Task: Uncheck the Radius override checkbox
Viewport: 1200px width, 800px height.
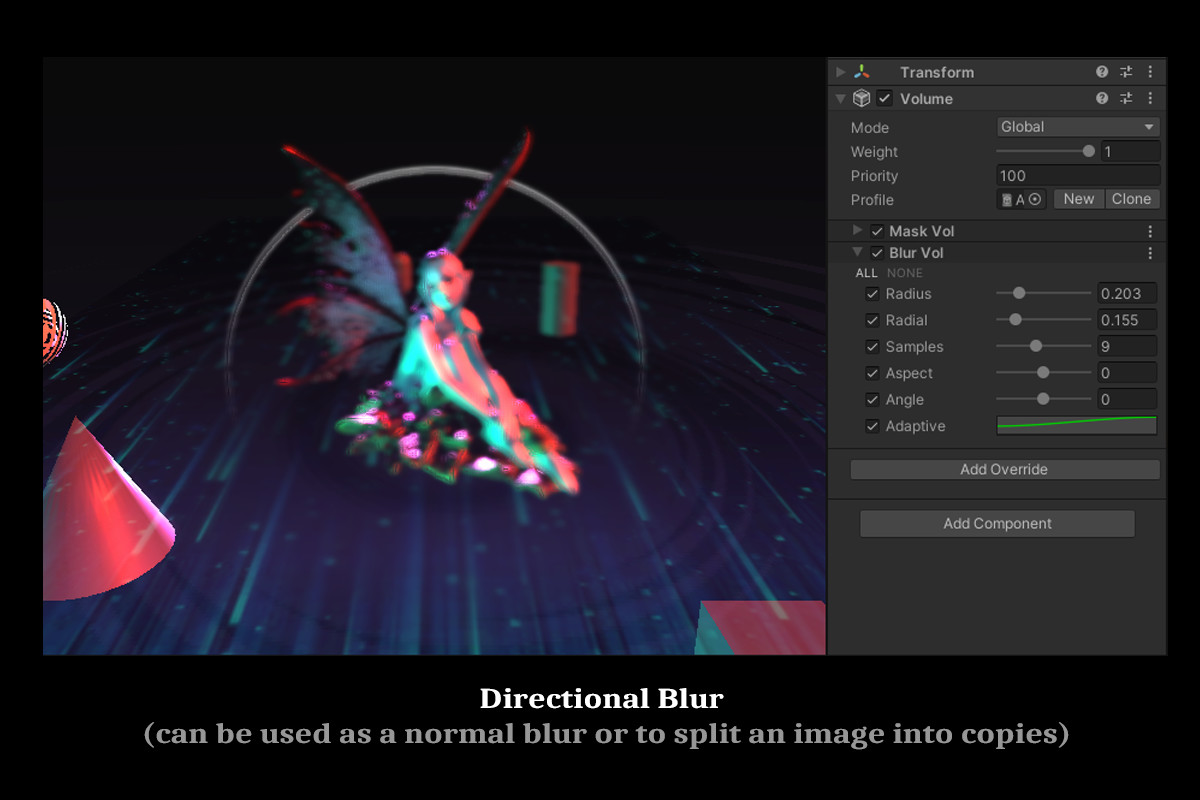Action: (873, 293)
